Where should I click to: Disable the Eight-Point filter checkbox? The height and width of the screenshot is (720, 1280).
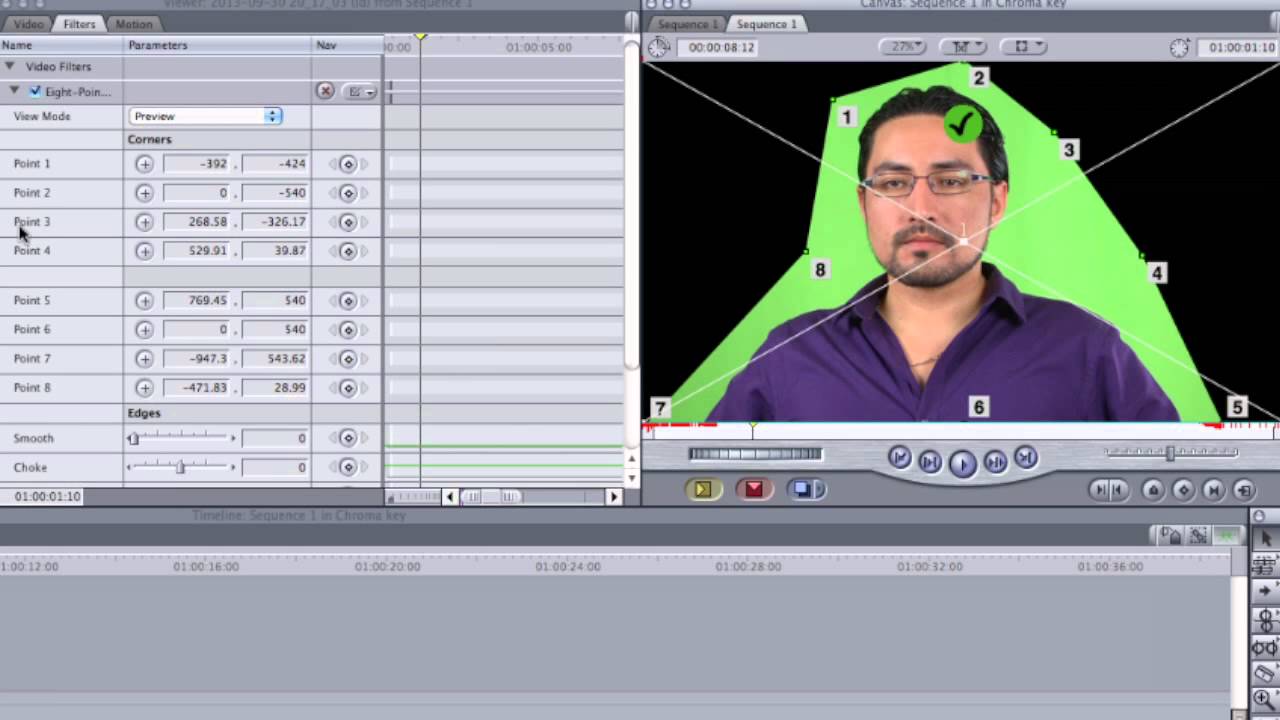pyautogui.click(x=35, y=91)
